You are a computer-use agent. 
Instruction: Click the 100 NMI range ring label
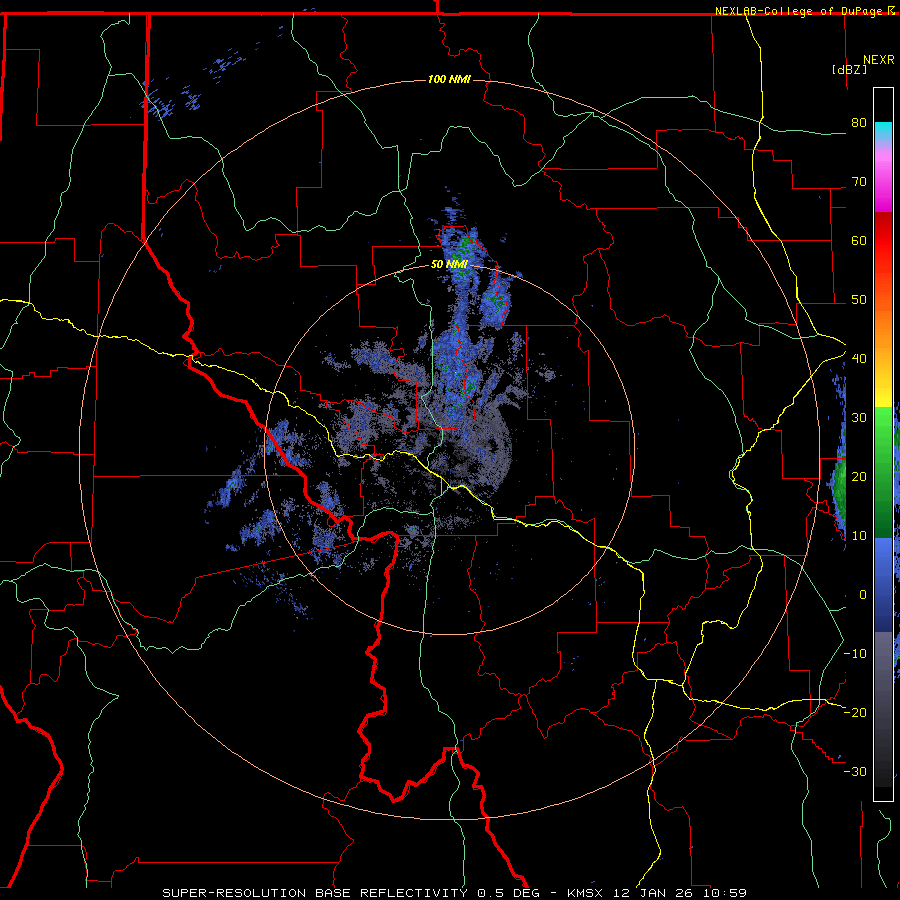tap(449, 79)
